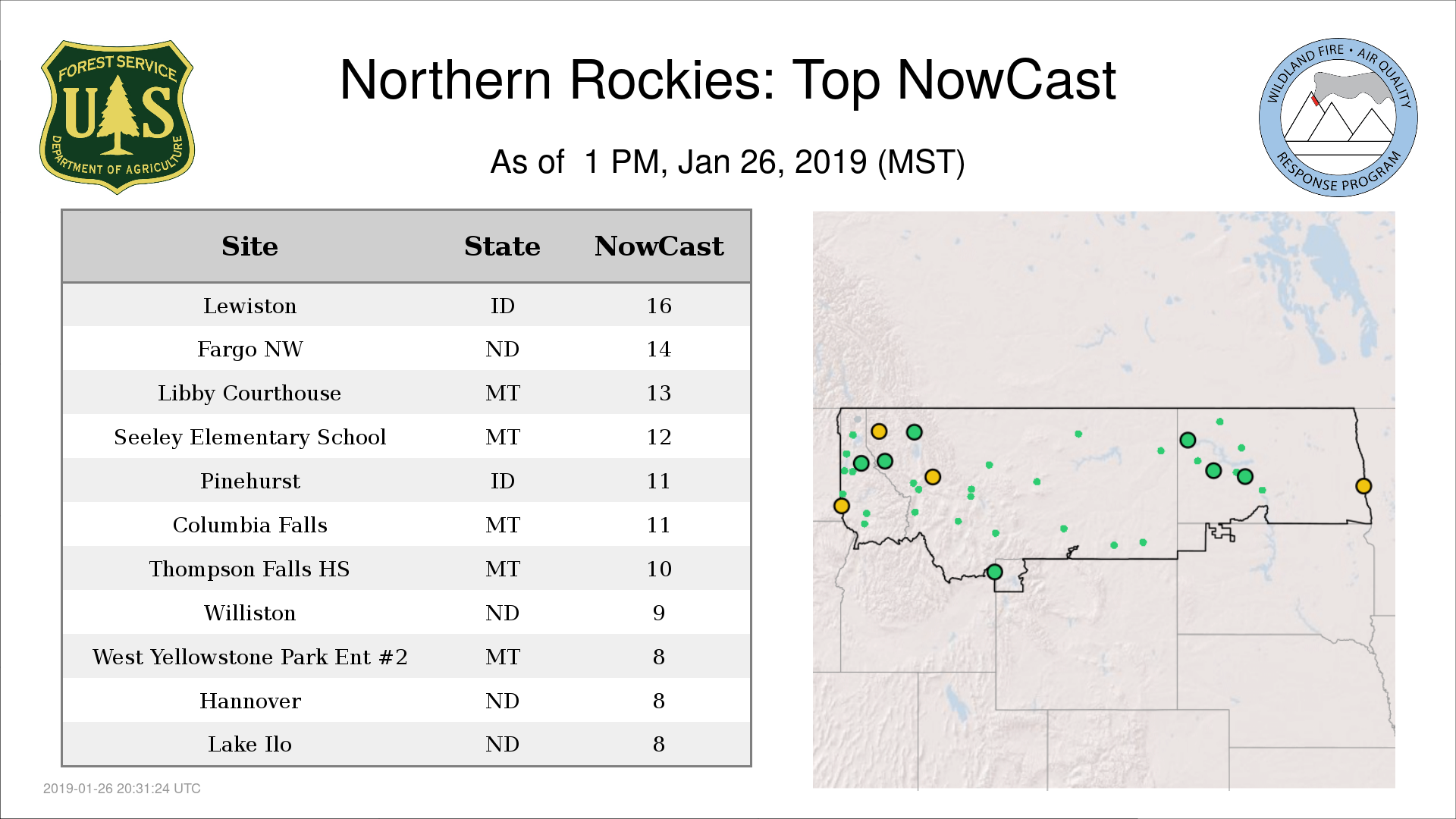Click the NowCast column header
1456x819 pixels.
click(x=658, y=246)
